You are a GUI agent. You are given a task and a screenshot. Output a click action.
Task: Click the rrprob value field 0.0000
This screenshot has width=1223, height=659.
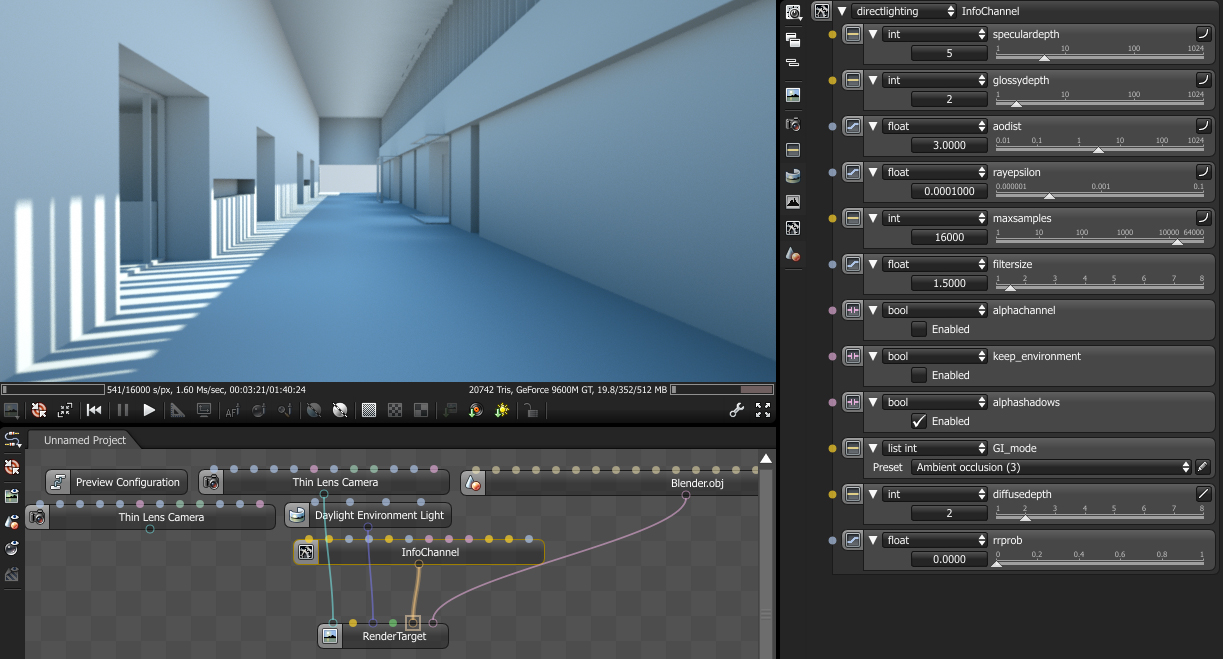(949, 559)
